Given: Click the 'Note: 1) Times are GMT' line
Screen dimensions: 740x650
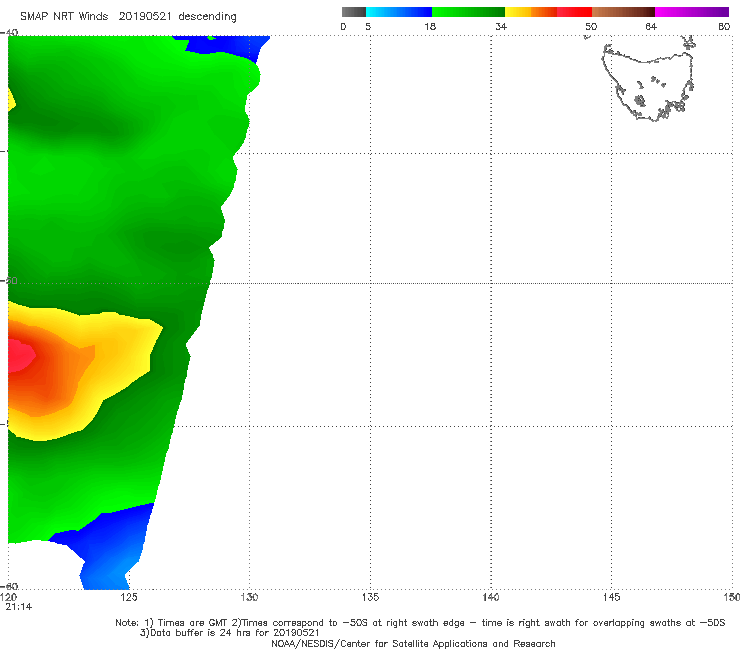Looking at the screenshot, I should [x=420, y=623].
